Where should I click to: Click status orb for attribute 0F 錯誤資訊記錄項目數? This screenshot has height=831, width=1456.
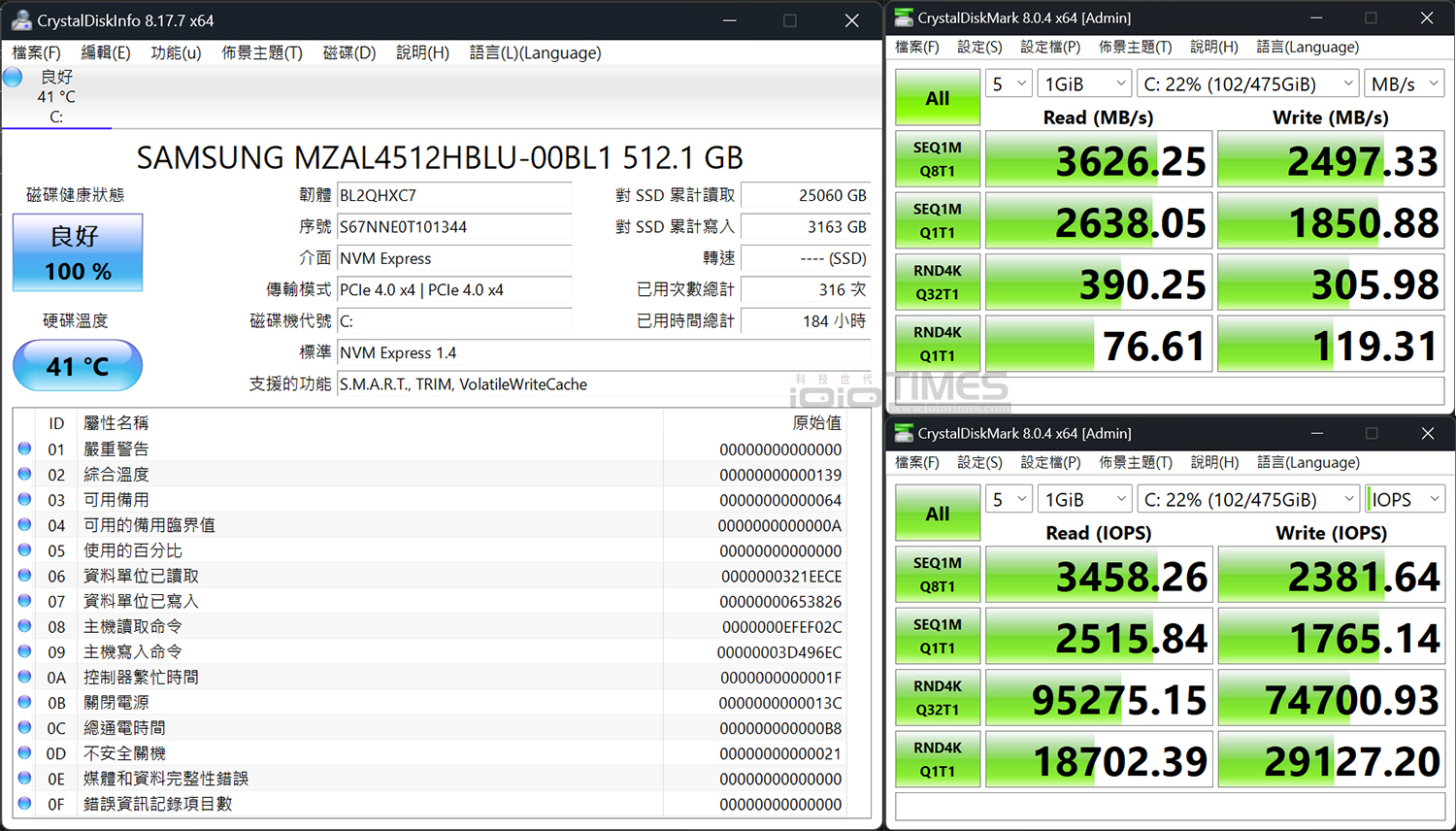click(x=24, y=803)
